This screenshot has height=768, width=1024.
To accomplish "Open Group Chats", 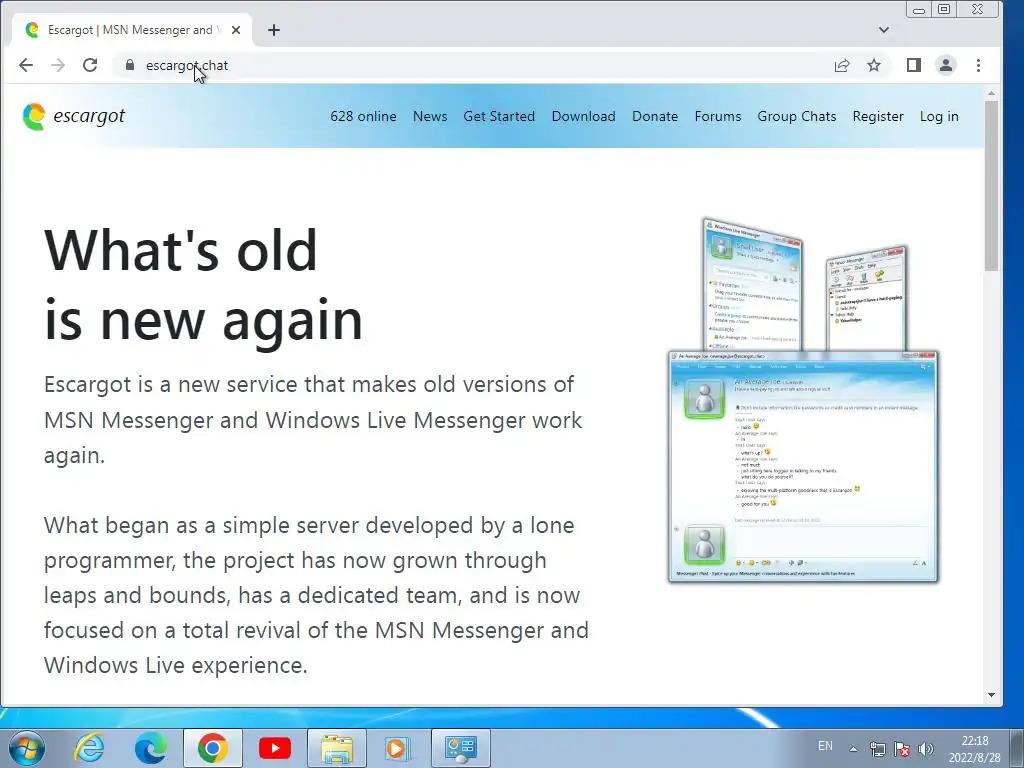I will [797, 116].
